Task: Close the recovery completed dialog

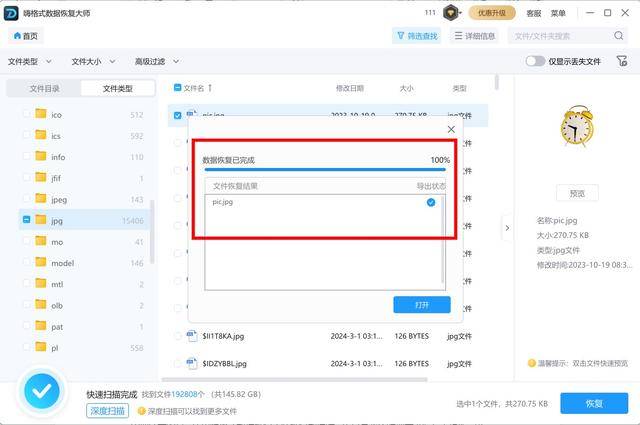Action: coord(451,129)
